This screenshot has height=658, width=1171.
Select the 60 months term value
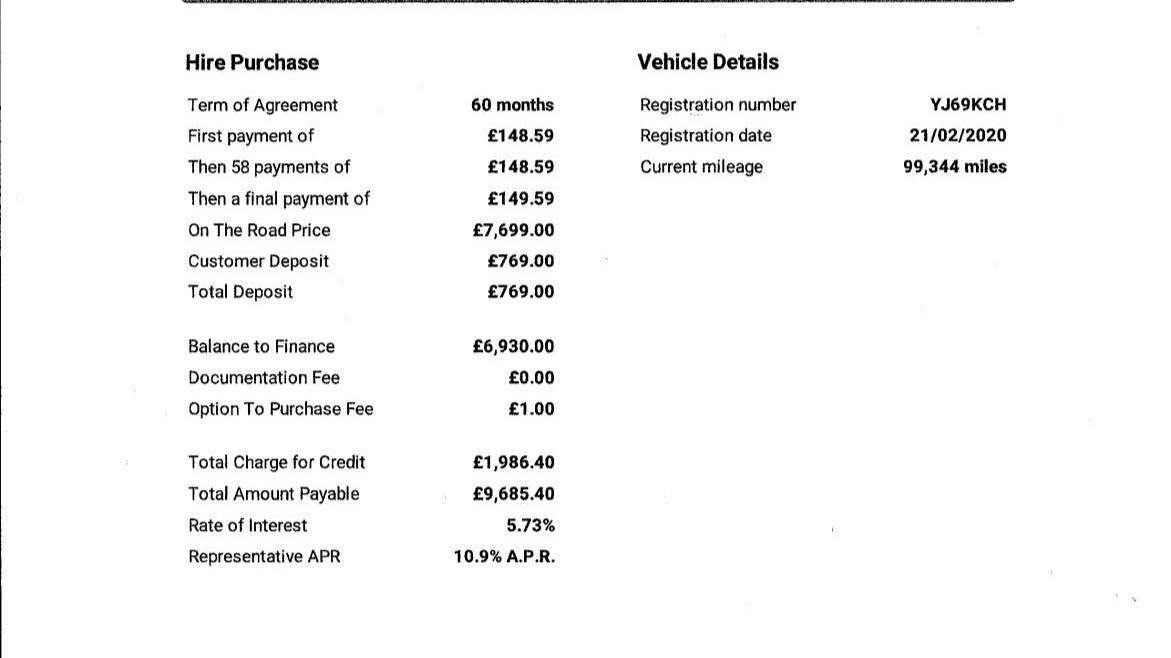[512, 105]
